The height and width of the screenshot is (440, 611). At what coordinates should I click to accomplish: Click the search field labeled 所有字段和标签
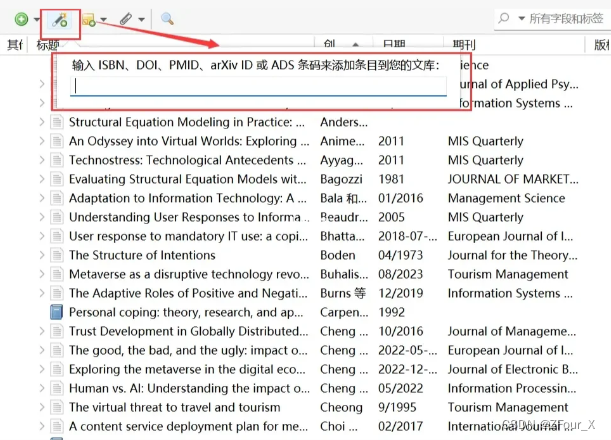coord(566,18)
